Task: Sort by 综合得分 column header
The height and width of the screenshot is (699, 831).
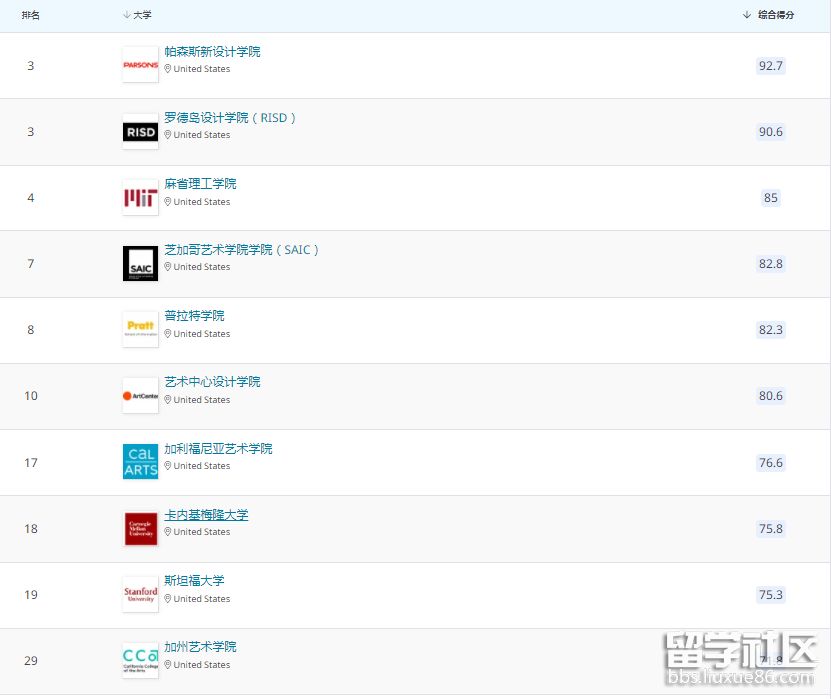Action: pos(775,15)
